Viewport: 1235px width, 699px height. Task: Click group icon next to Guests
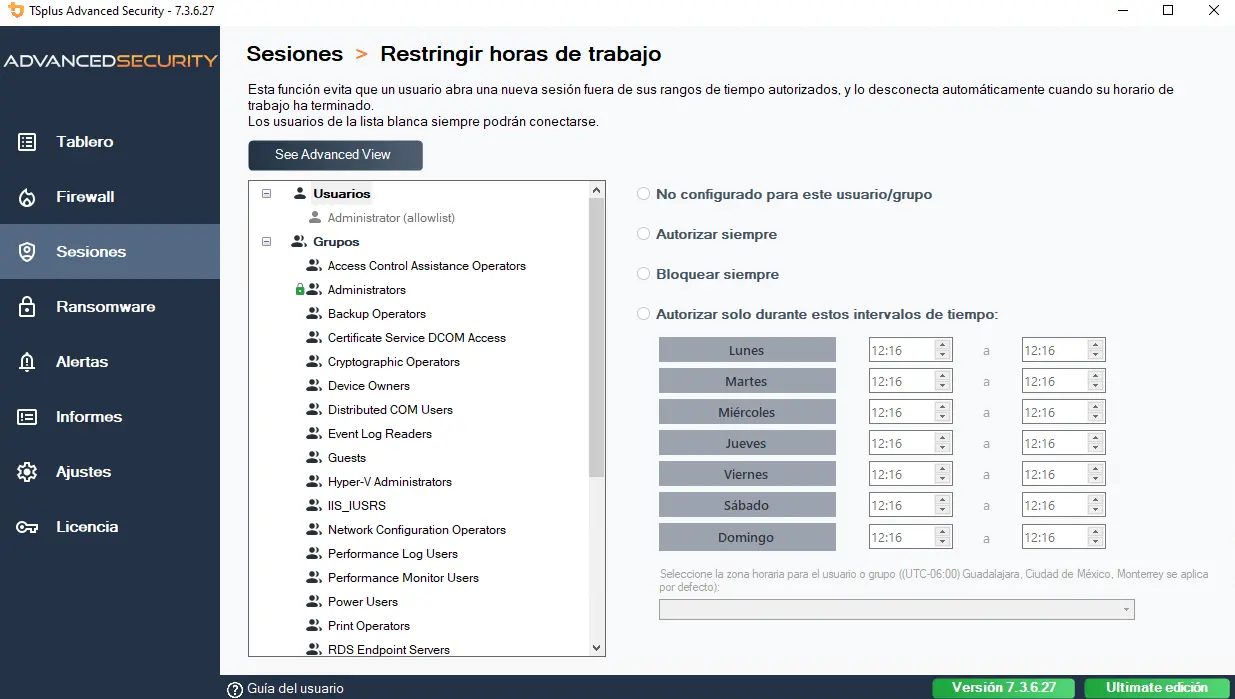[x=313, y=457]
